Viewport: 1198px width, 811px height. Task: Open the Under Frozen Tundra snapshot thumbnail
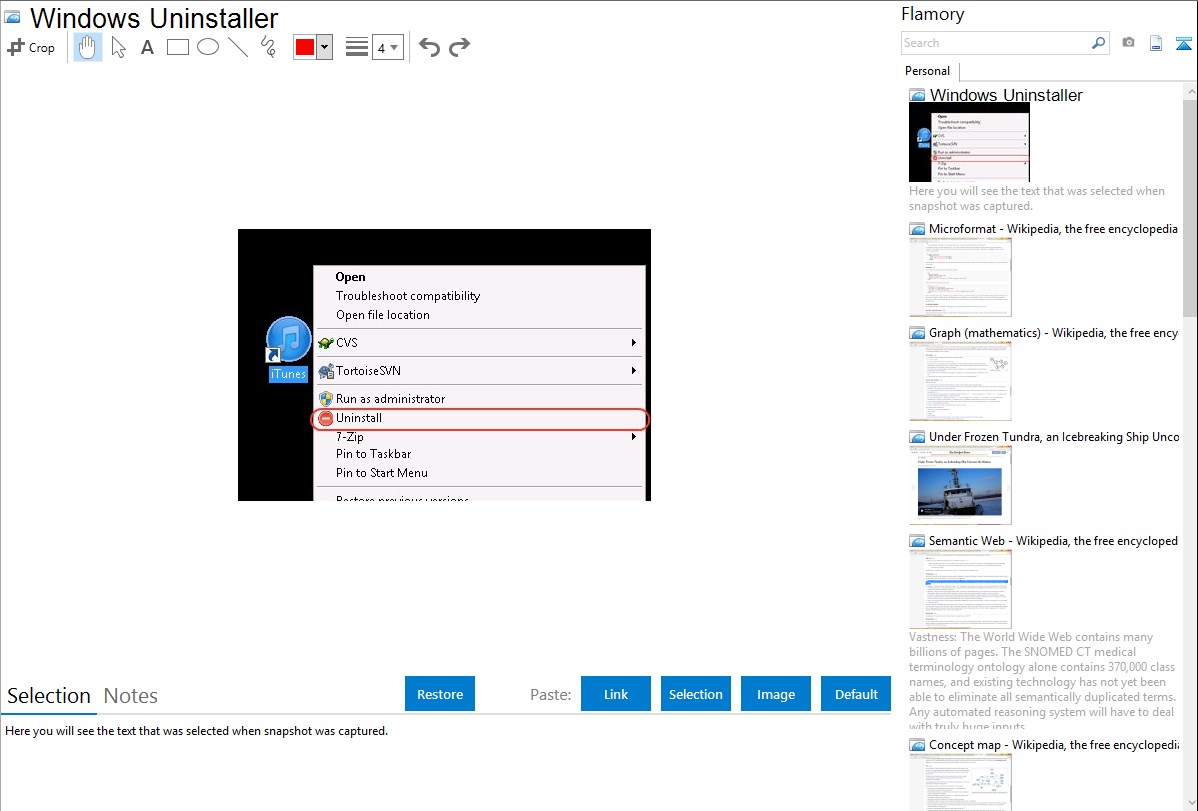tap(960, 485)
